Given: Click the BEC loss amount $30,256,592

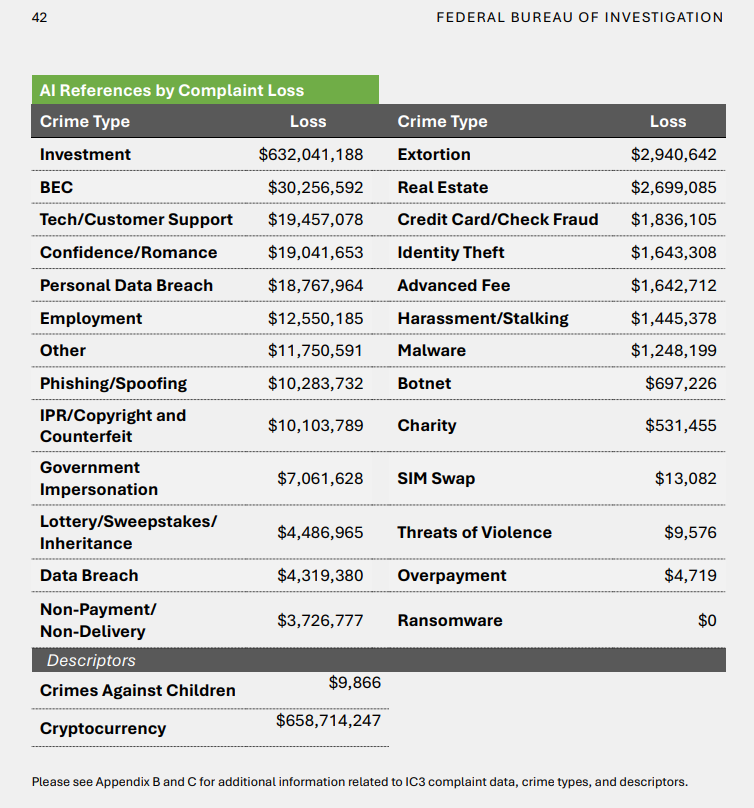Looking at the screenshot, I should [x=315, y=188].
